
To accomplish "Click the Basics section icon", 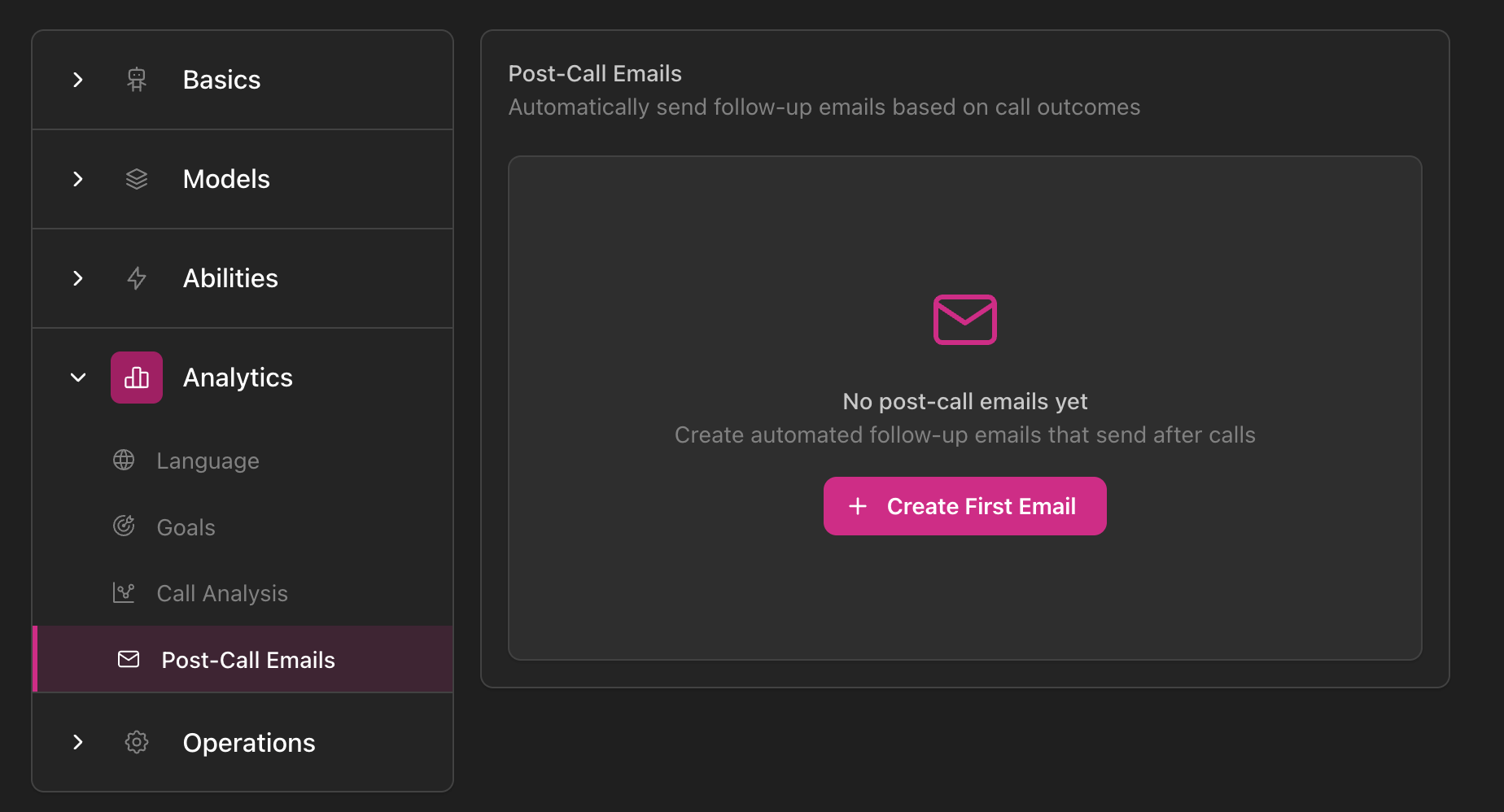I will [x=136, y=79].
